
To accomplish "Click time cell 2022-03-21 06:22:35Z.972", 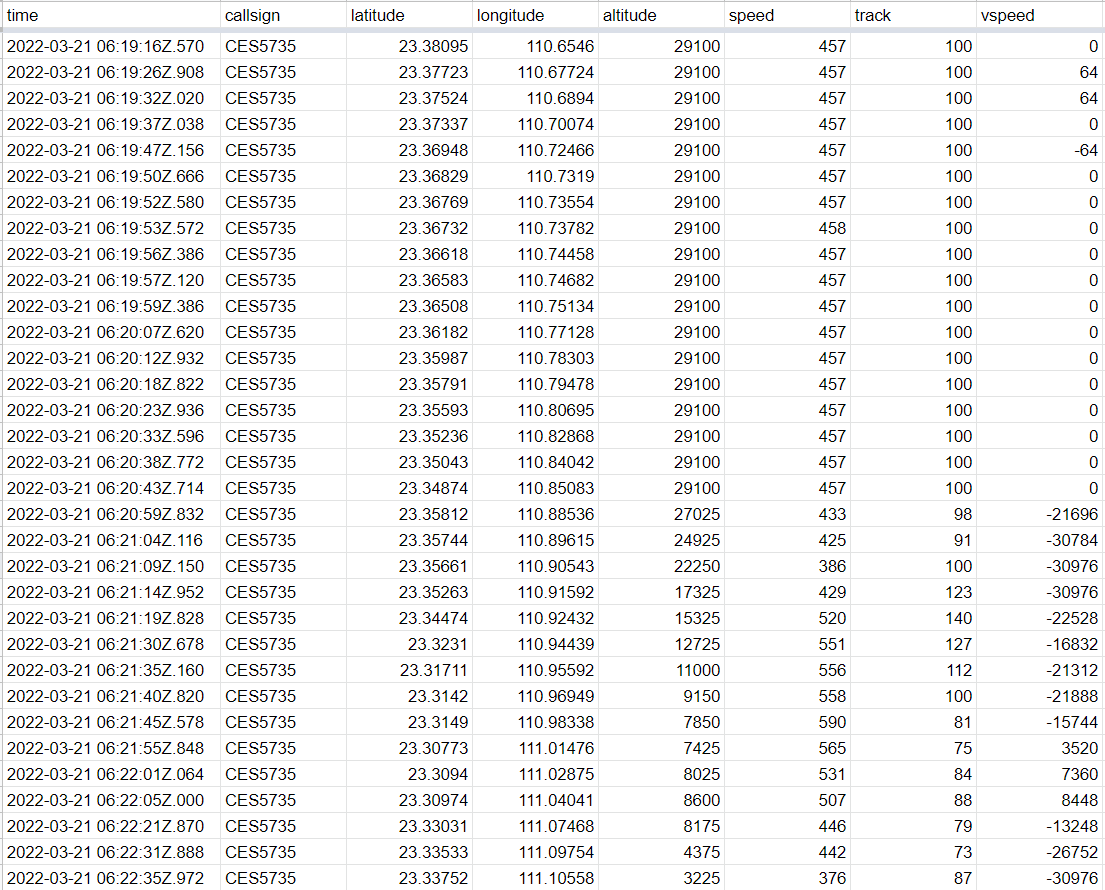I will click(105, 879).
